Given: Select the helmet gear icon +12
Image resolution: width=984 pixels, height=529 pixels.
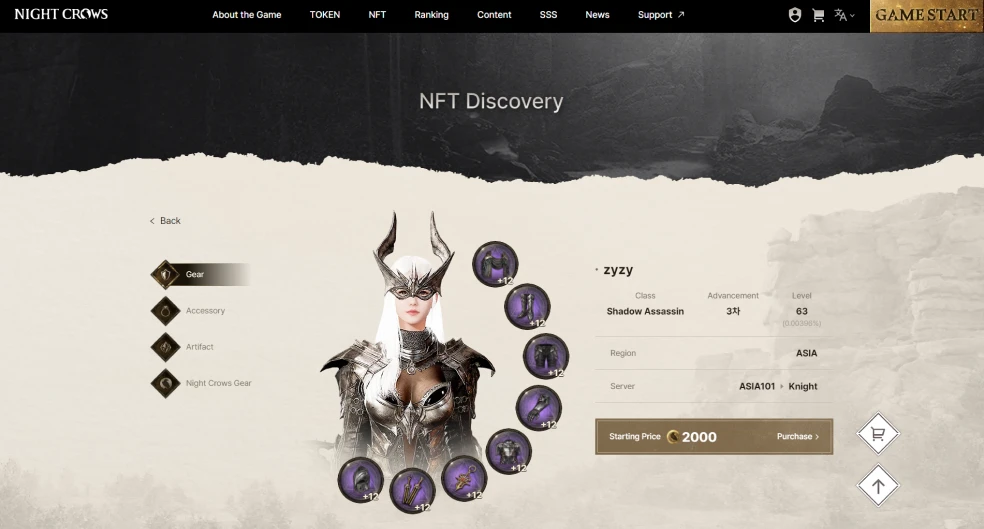Looking at the screenshot, I should click(x=361, y=480).
